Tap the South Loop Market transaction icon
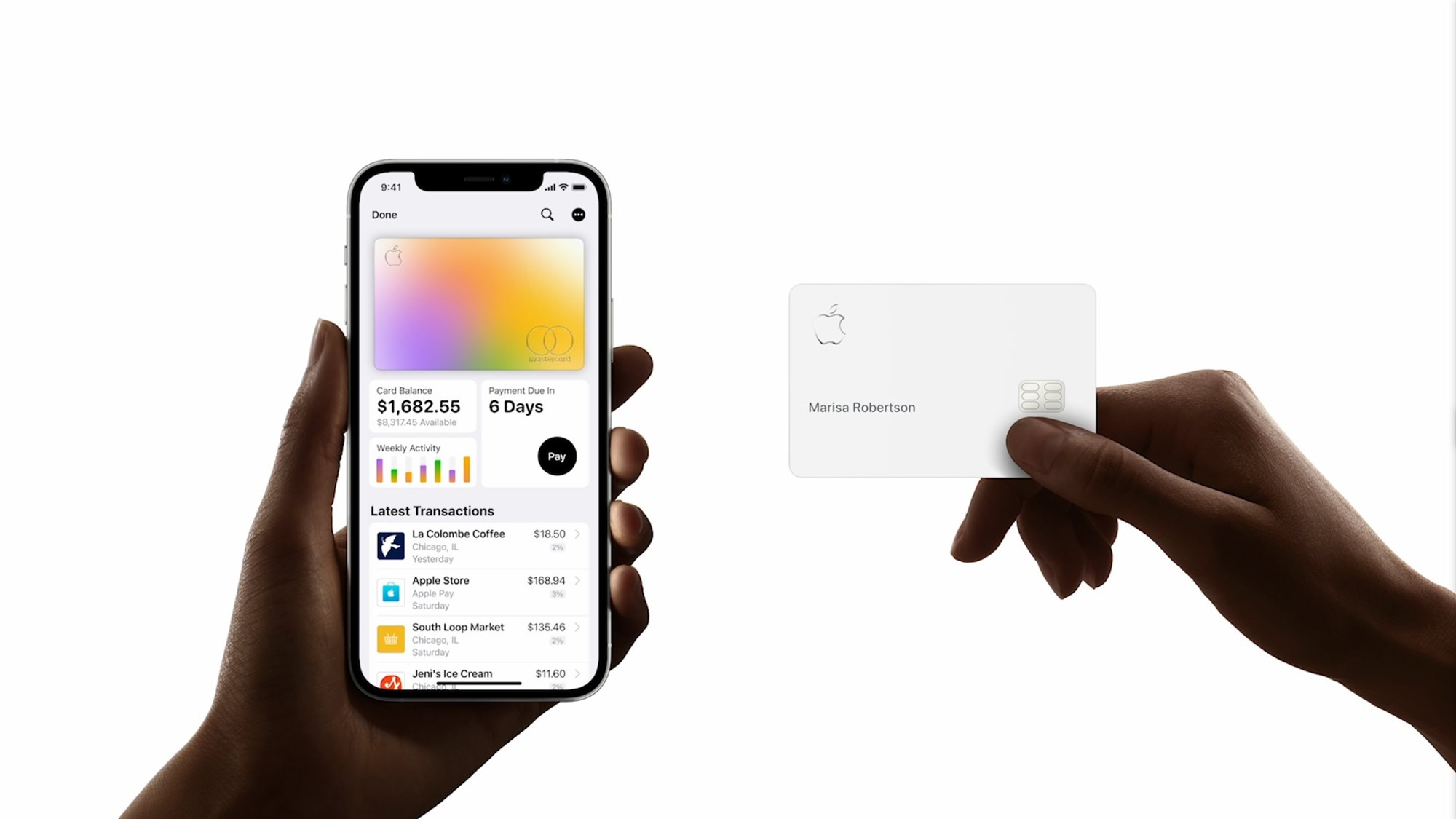 coord(390,636)
